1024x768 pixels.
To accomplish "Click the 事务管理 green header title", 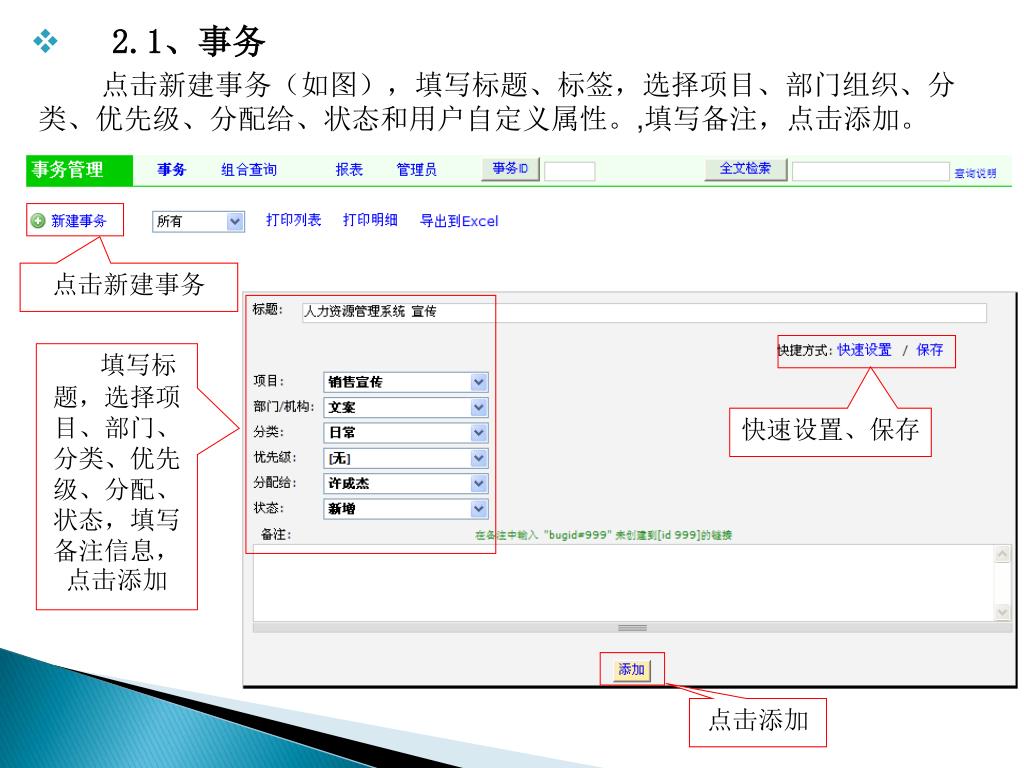I will (67, 170).
